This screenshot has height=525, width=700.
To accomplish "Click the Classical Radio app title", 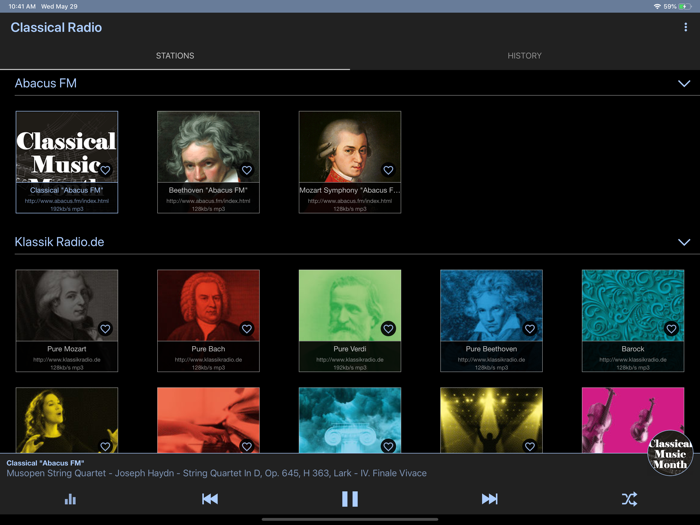I will tap(56, 28).
